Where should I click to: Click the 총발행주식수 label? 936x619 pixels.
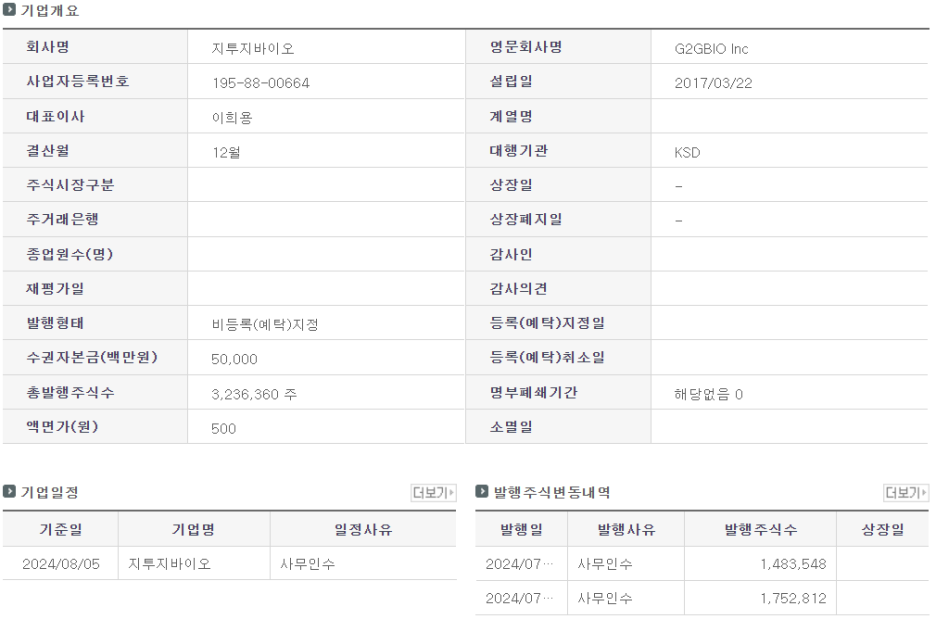pos(70,392)
